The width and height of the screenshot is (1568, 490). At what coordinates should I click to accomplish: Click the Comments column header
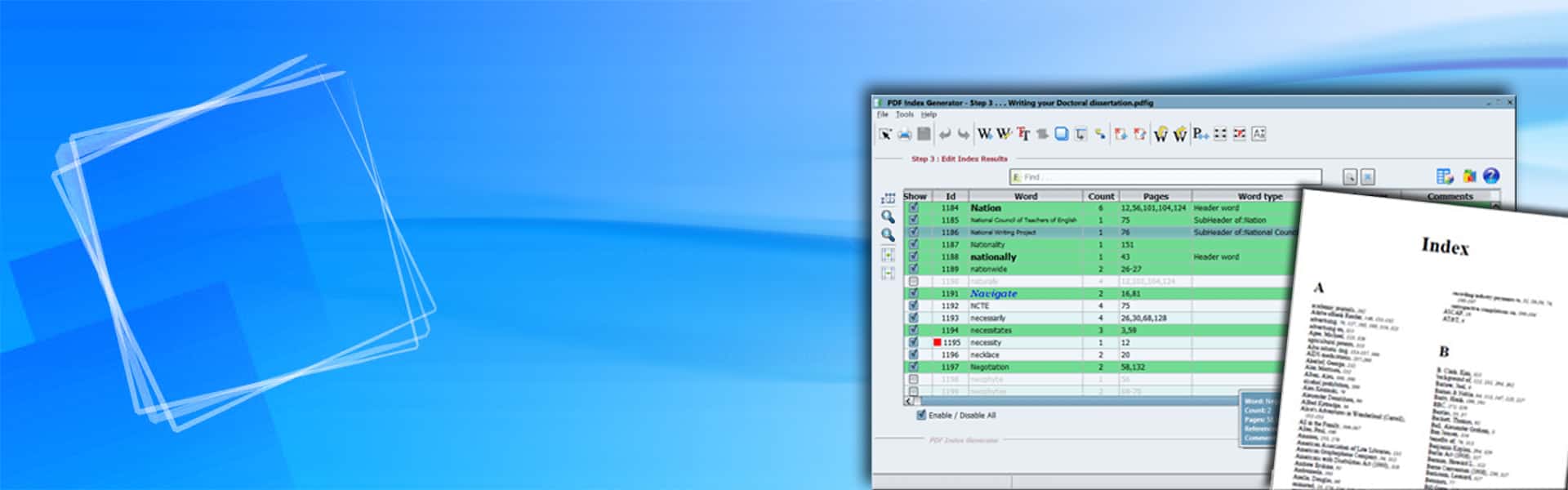[1450, 196]
